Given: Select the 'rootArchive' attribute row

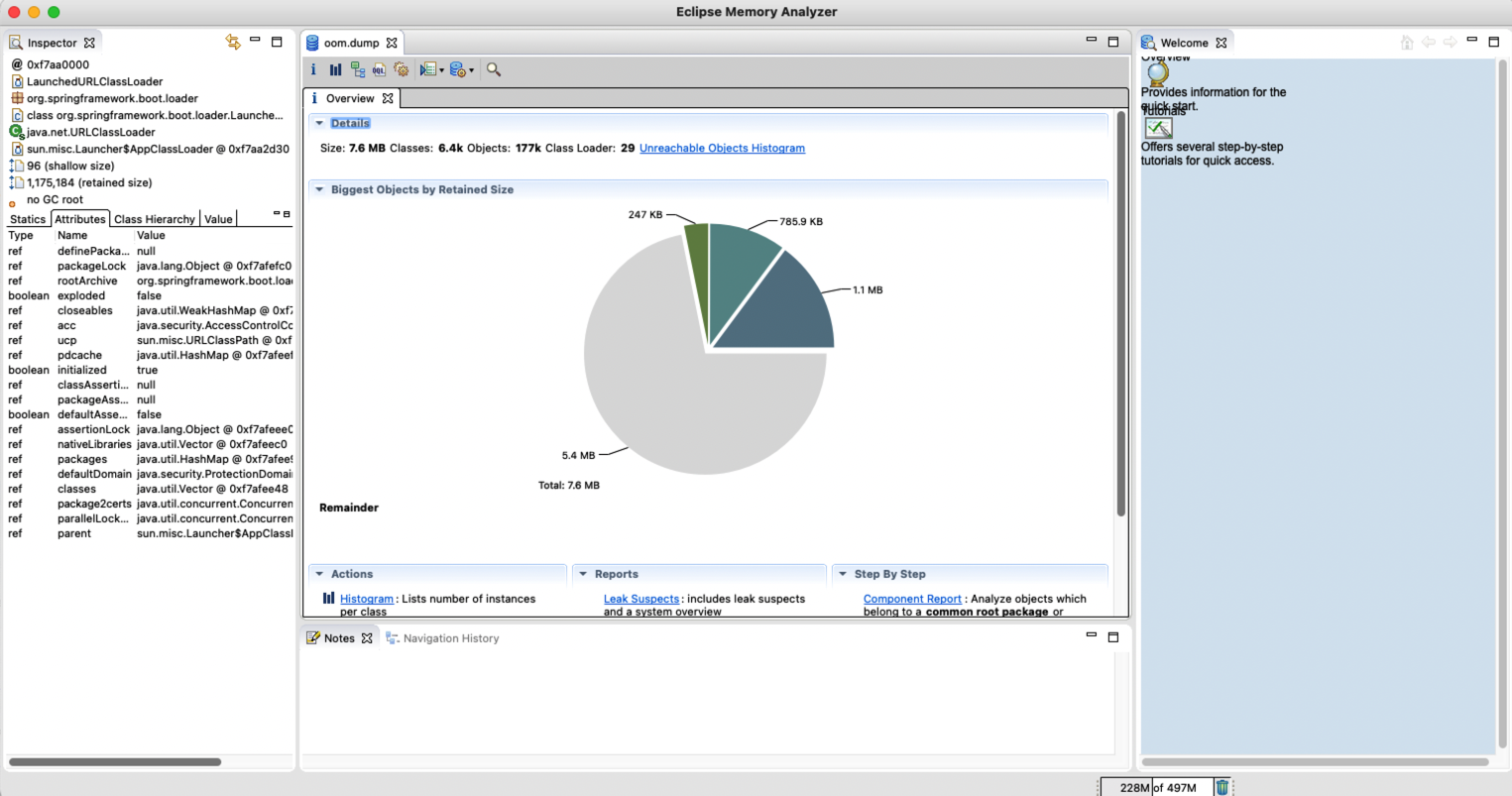Looking at the screenshot, I should 150,281.
